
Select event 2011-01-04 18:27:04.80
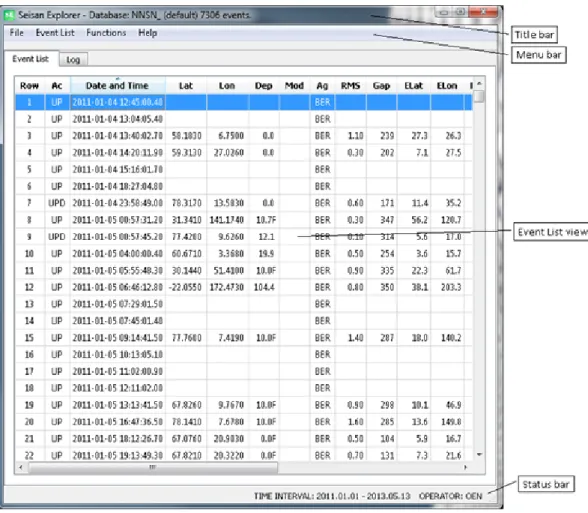[244, 186]
